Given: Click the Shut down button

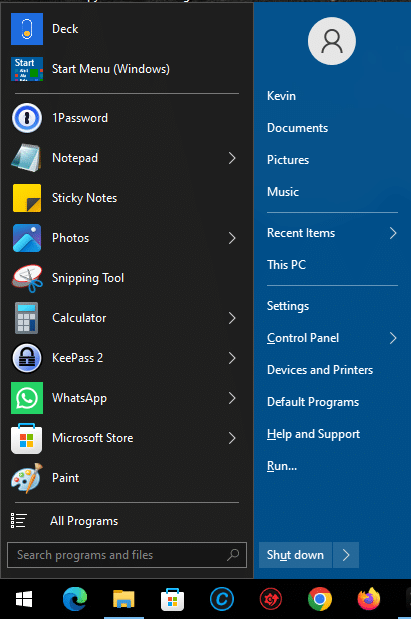Looking at the screenshot, I should point(295,555).
